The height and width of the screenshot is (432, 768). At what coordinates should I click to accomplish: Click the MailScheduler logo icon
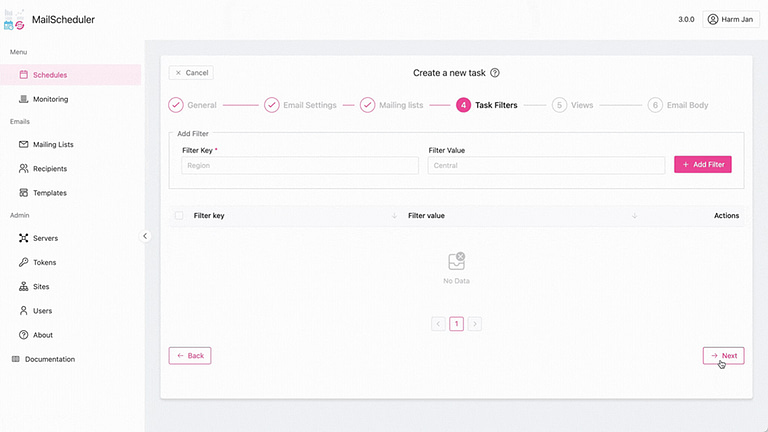coord(14,20)
